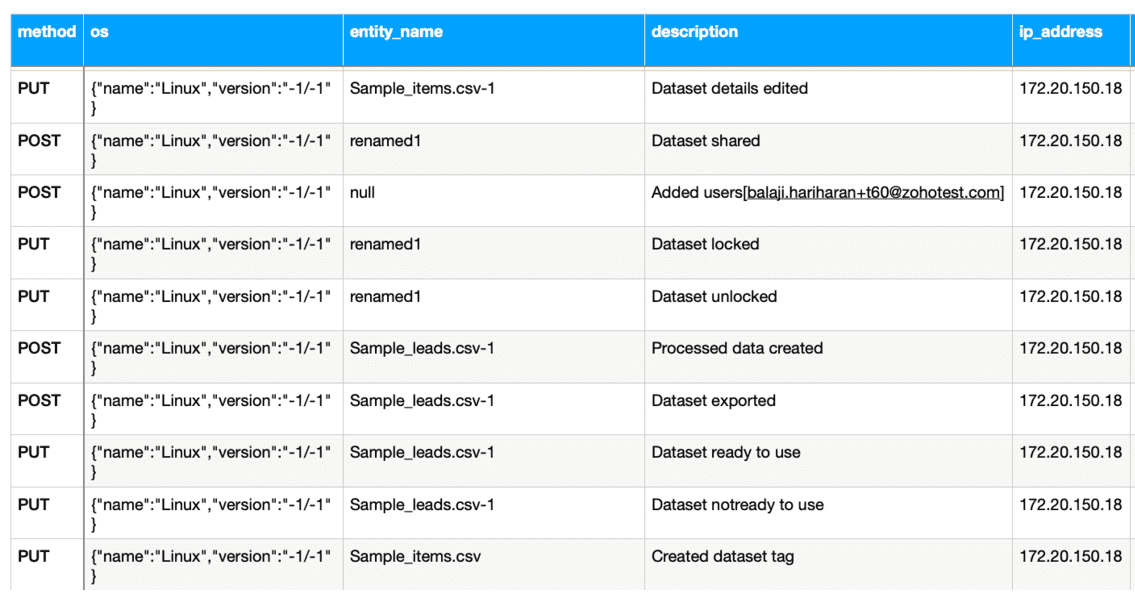
Task: Select the "Dataset locked" cell
Action: pos(705,245)
